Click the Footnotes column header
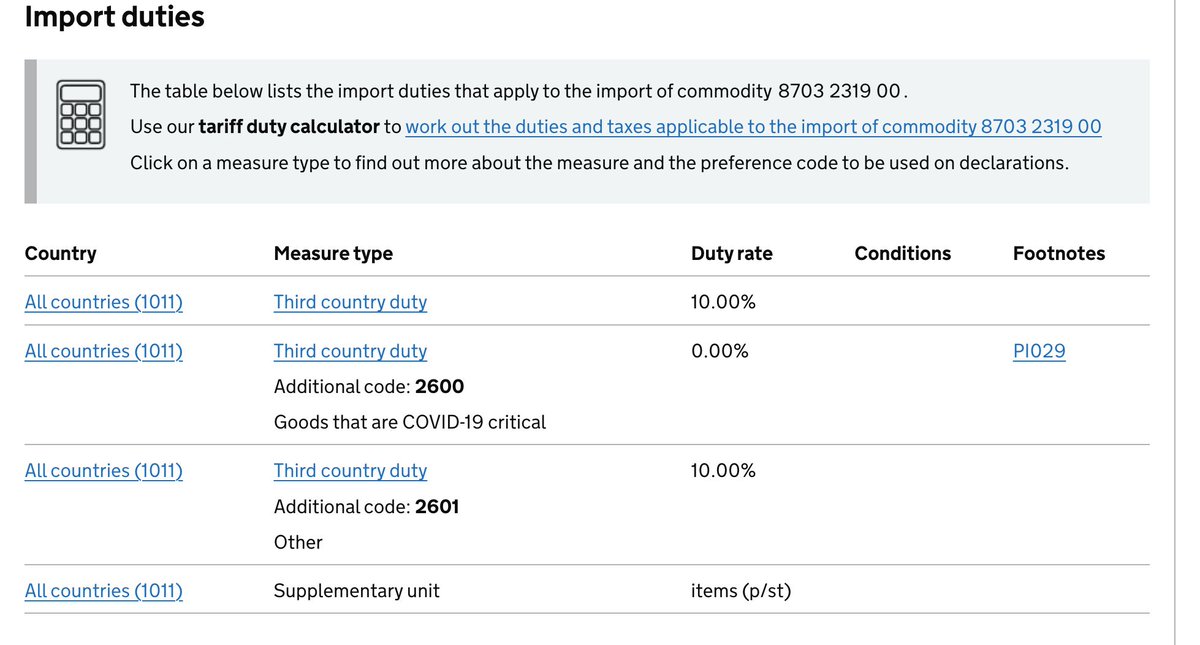Viewport: 1200px width, 645px height. point(1058,254)
